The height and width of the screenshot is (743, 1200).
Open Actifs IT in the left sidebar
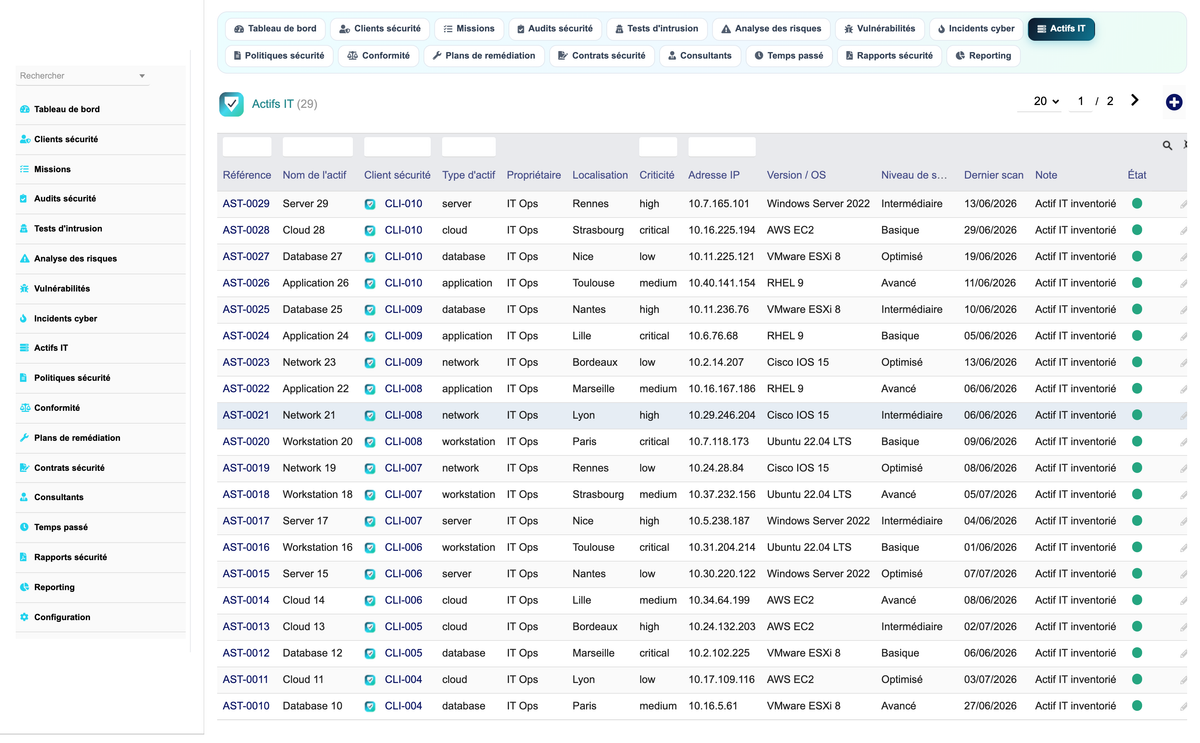pyautogui.click(x=51, y=348)
